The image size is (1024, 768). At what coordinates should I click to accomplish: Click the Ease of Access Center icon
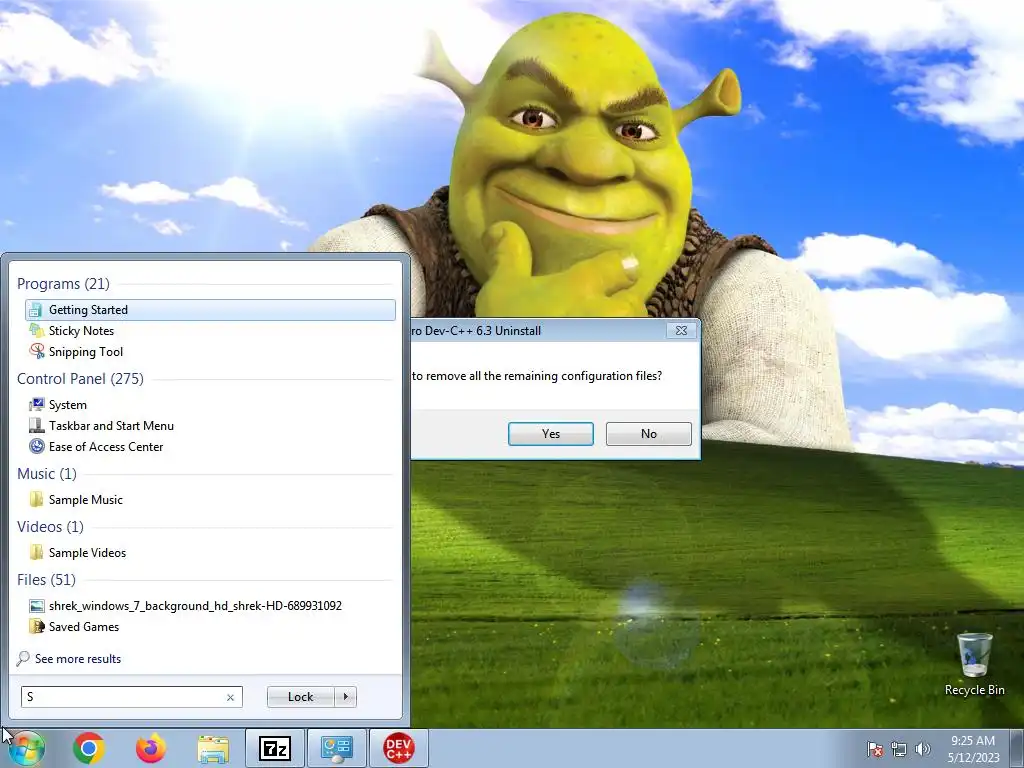point(37,447)
